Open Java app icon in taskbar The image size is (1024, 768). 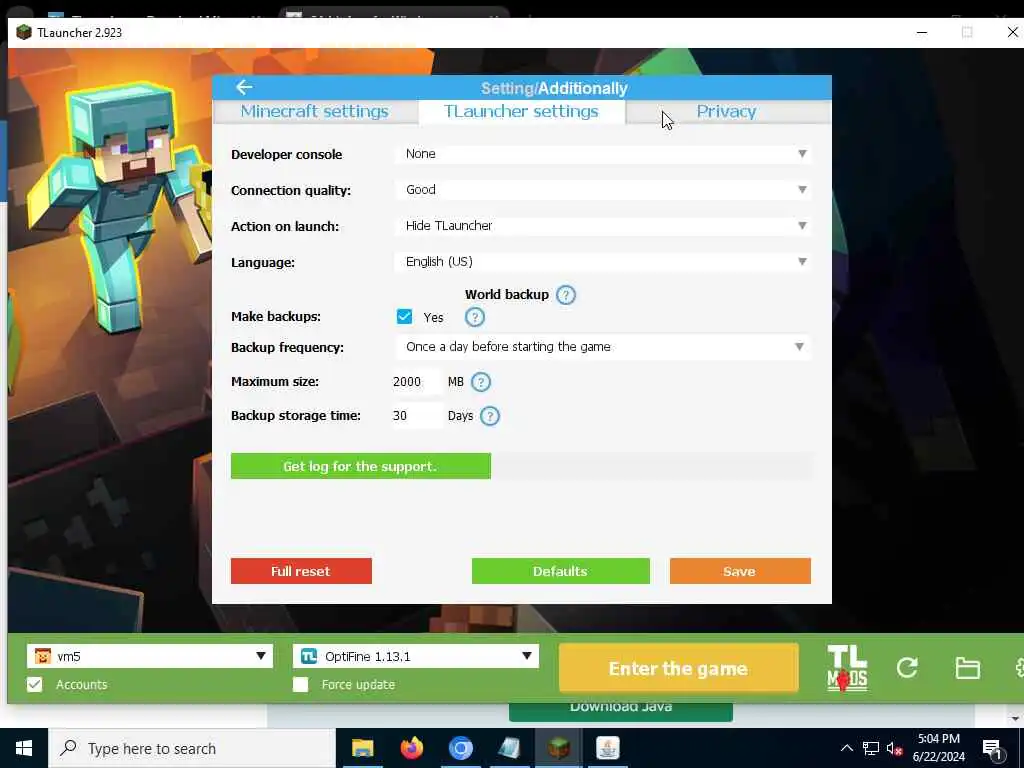tap(608, 748)
